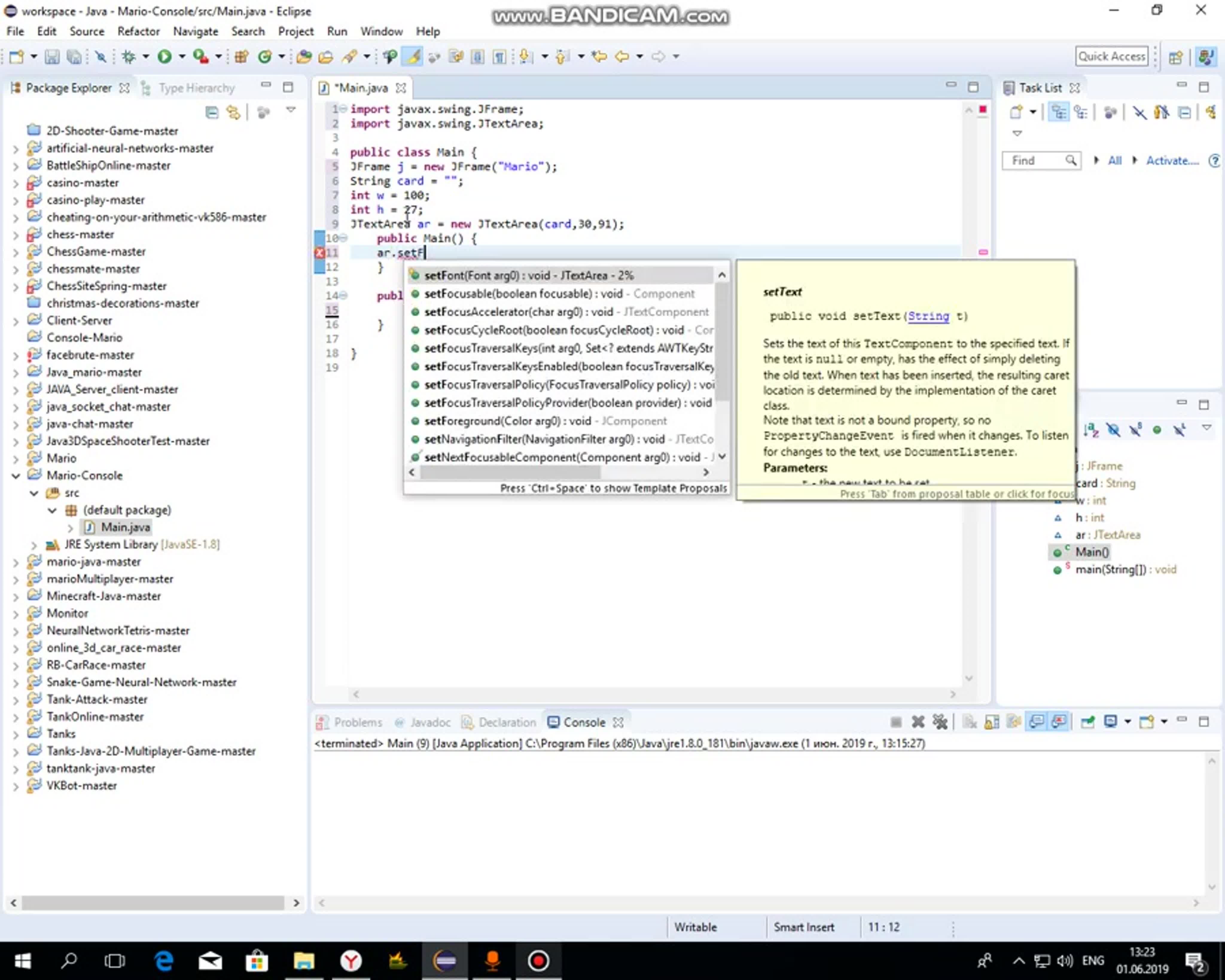Open the Debug button dropdown arrow
Screen dimensions: 1225x980
pos(145,56)
